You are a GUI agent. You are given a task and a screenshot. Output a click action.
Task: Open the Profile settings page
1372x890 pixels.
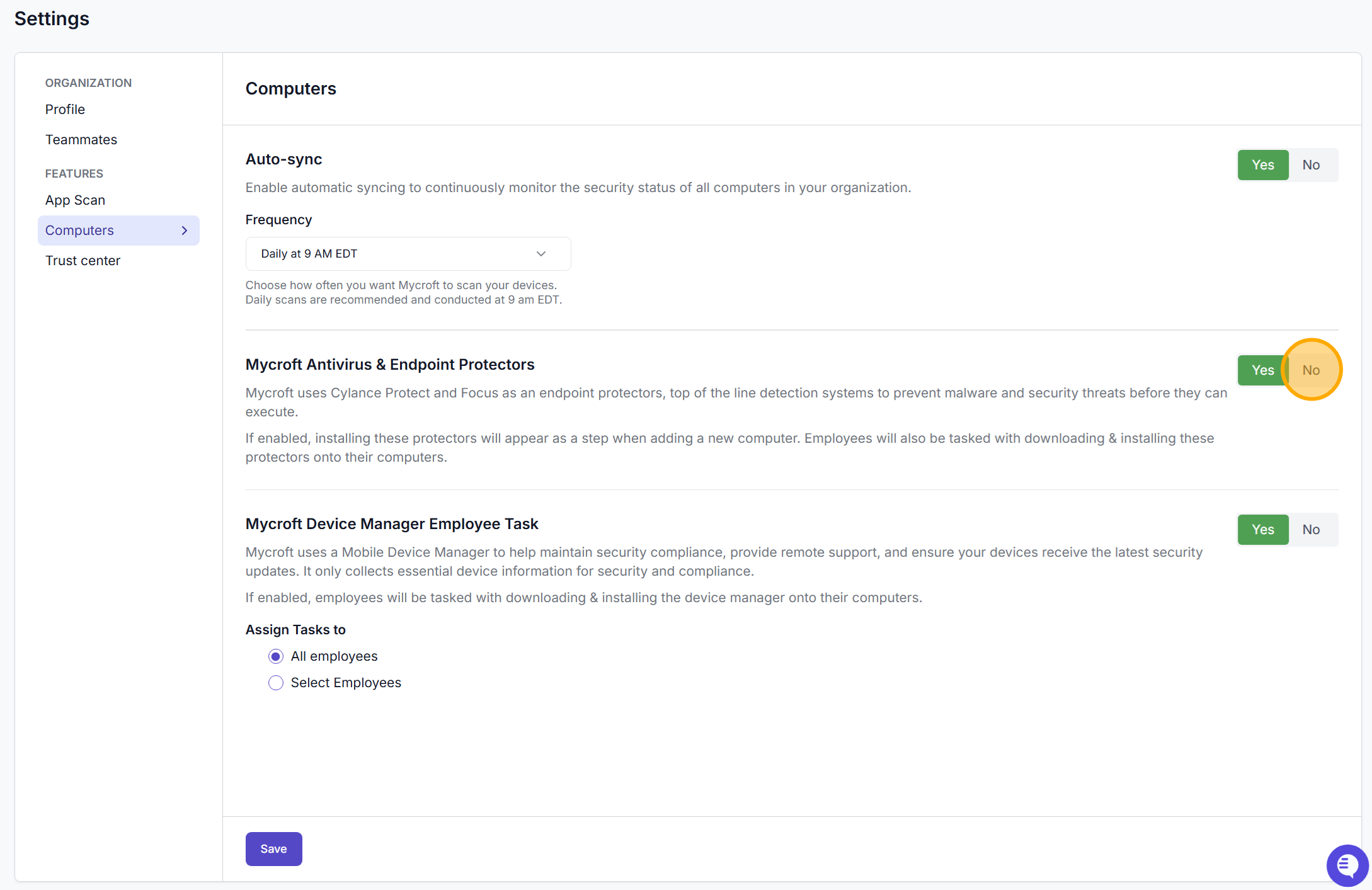65,110
